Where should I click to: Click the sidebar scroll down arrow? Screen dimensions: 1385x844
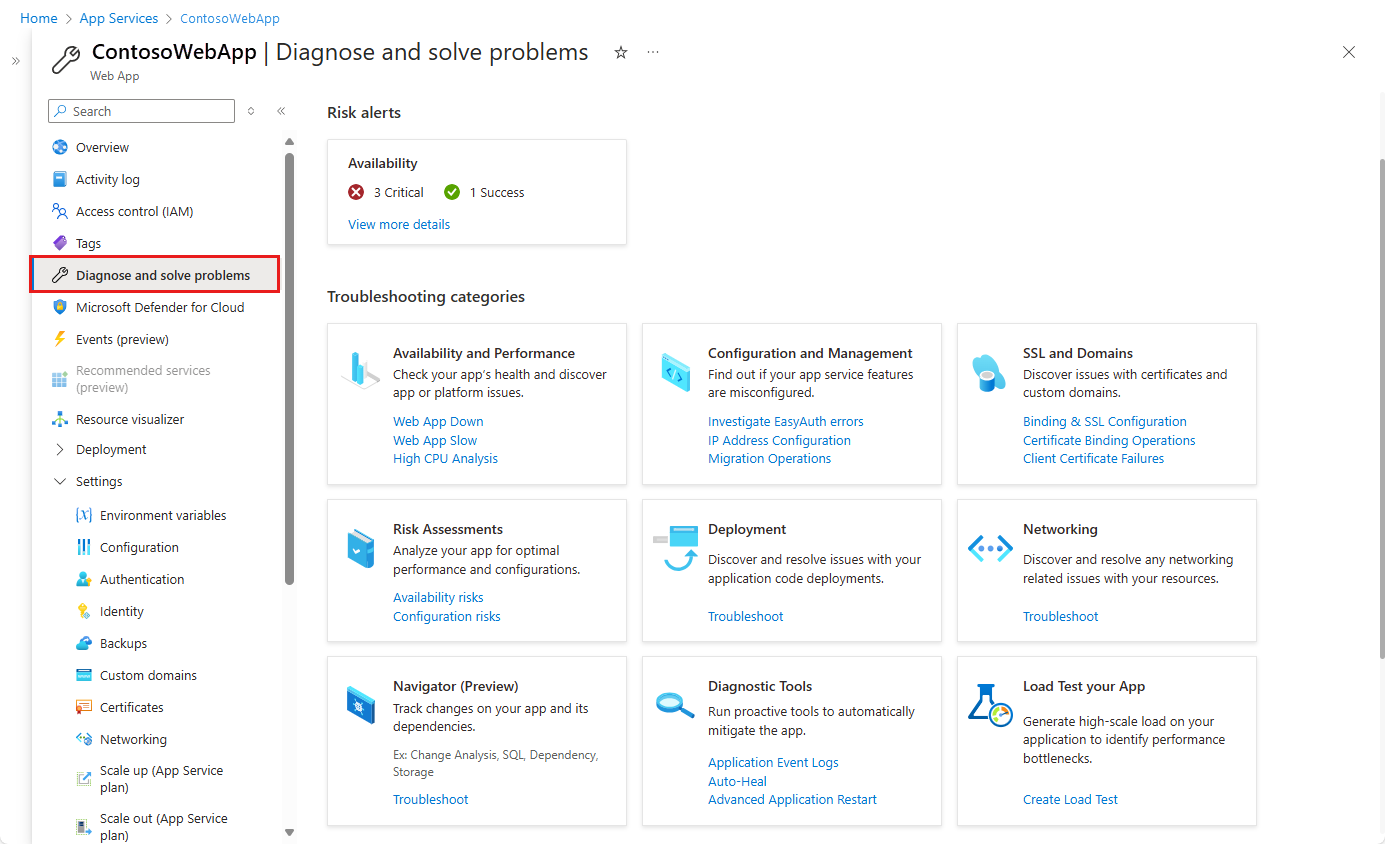(289, 832)
